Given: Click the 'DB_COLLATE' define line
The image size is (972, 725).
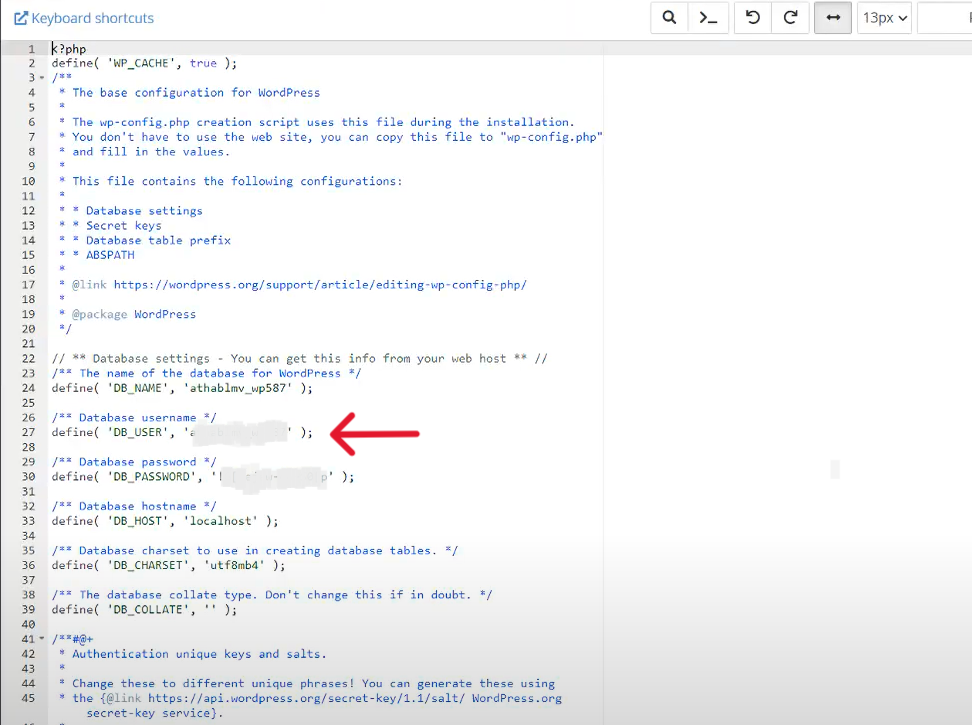Looking at the screenshot, I should click(144, 610).
